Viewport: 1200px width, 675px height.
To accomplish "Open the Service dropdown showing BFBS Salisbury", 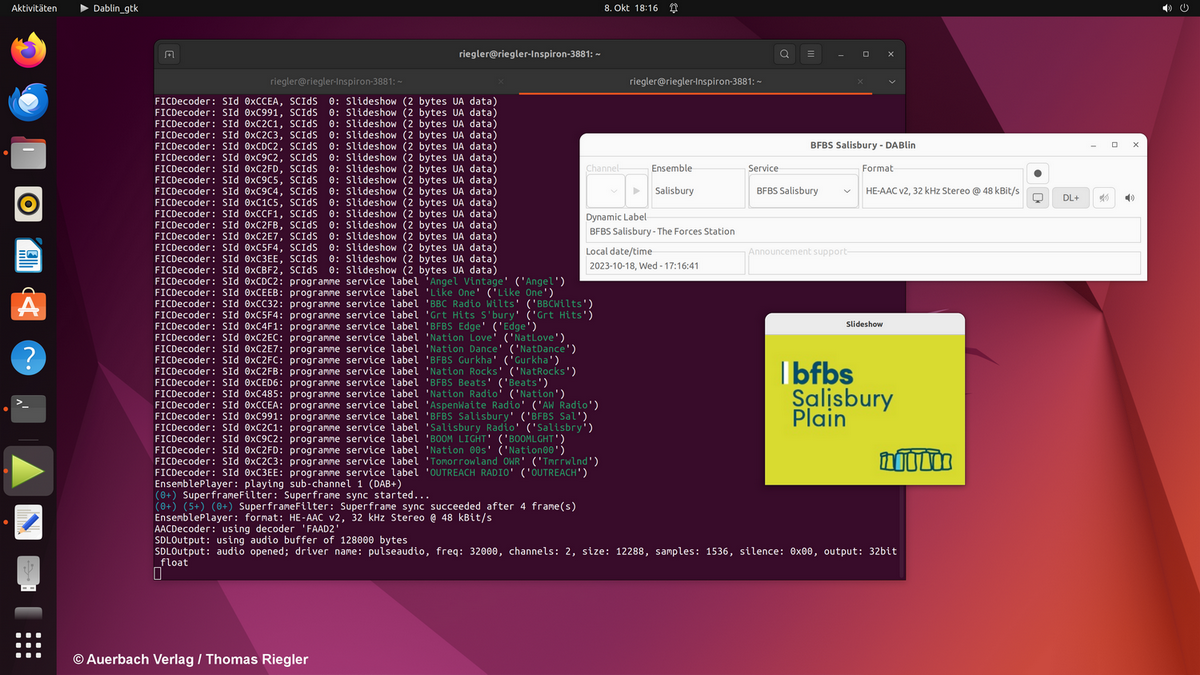I will click(x=802, y=191).
